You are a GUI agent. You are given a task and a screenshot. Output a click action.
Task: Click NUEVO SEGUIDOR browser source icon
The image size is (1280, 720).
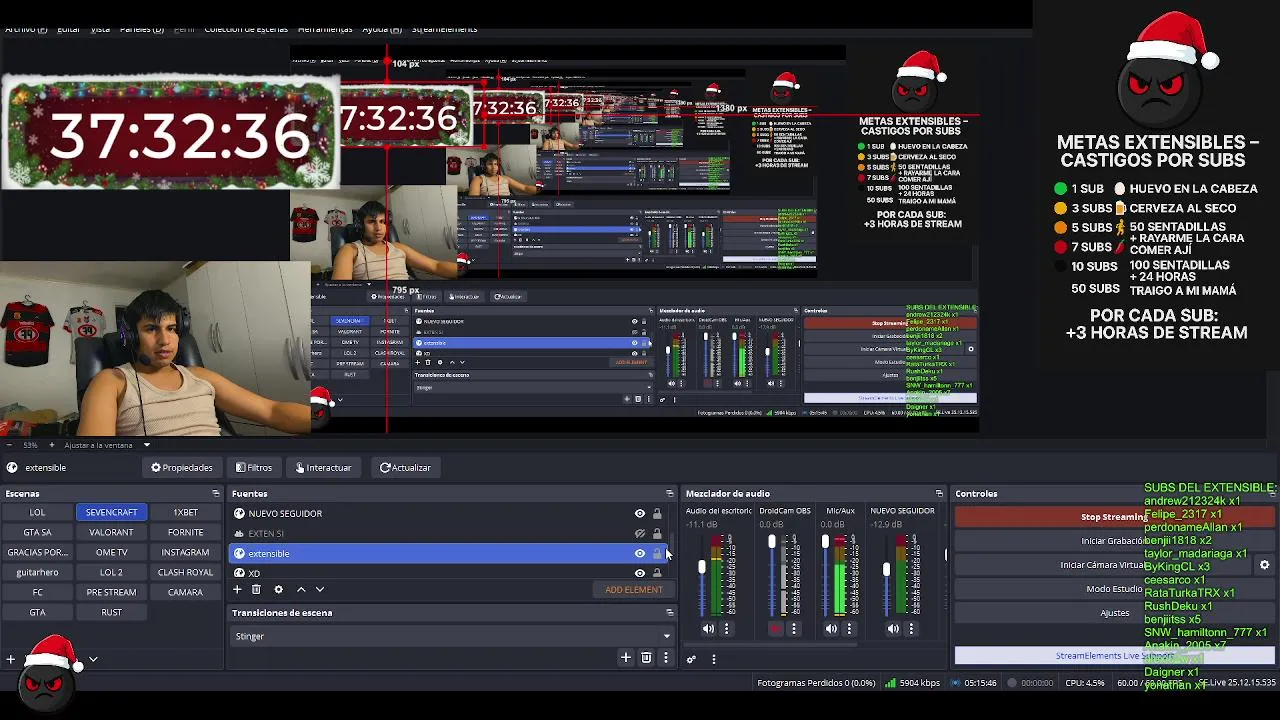pyautogui.click(x=239, y=513)
